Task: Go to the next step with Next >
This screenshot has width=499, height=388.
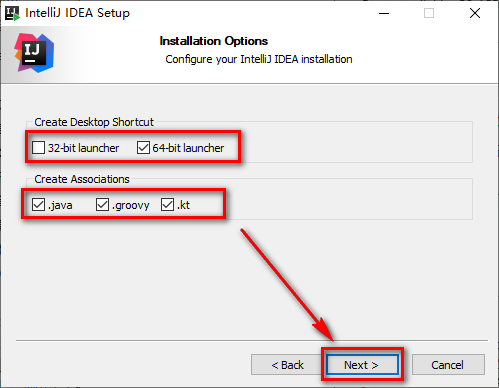Action: [362, 365]
